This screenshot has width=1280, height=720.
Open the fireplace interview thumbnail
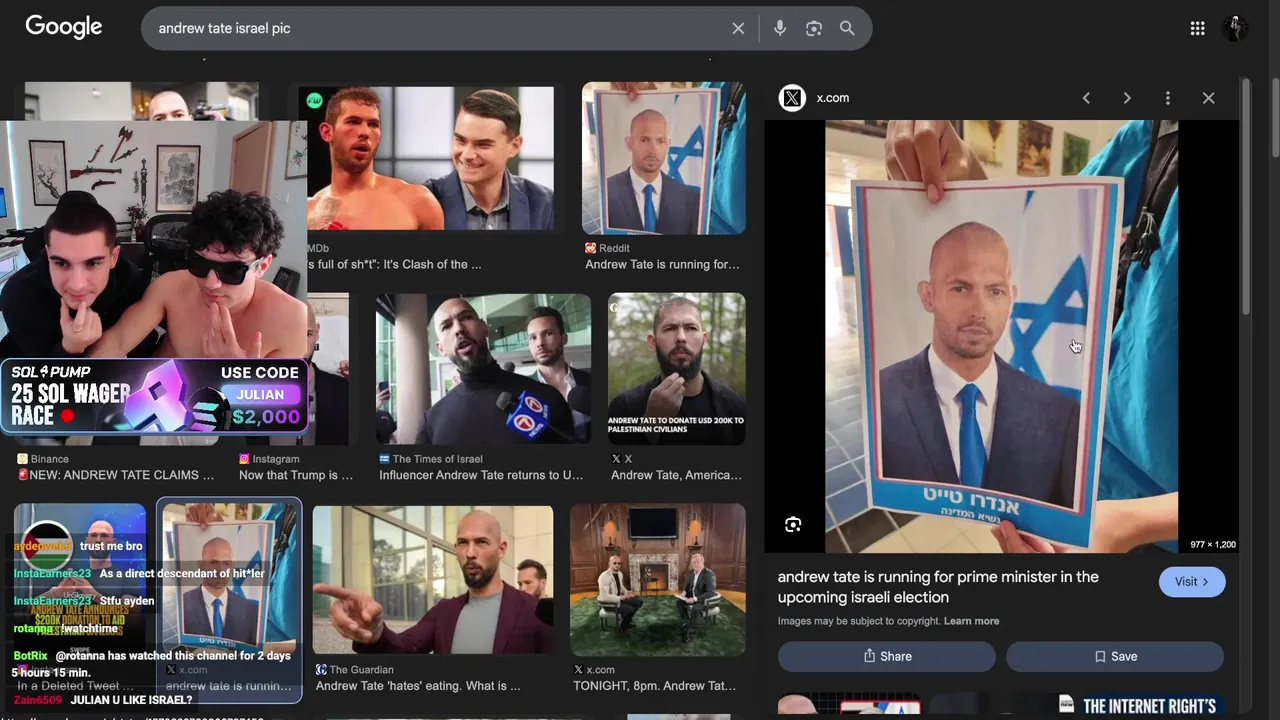point(658,580)
